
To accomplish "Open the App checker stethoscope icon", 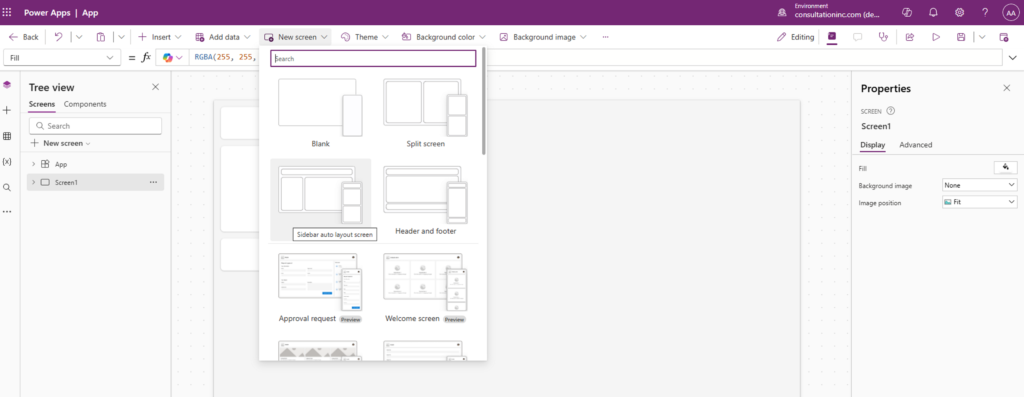I will (884, 37).
